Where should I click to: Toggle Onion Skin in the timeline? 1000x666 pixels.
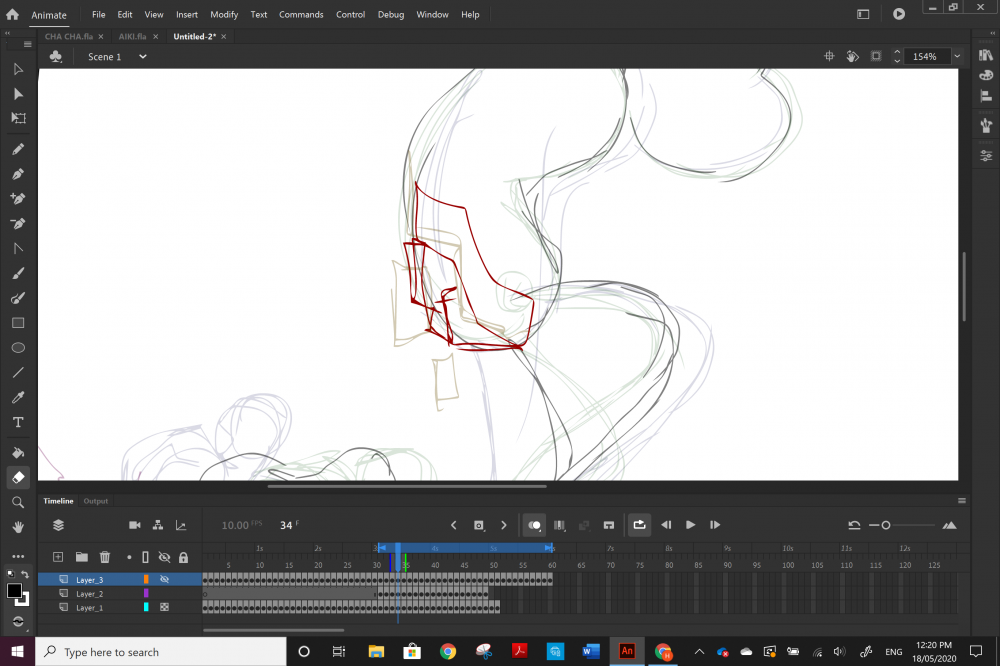[534, 525]
